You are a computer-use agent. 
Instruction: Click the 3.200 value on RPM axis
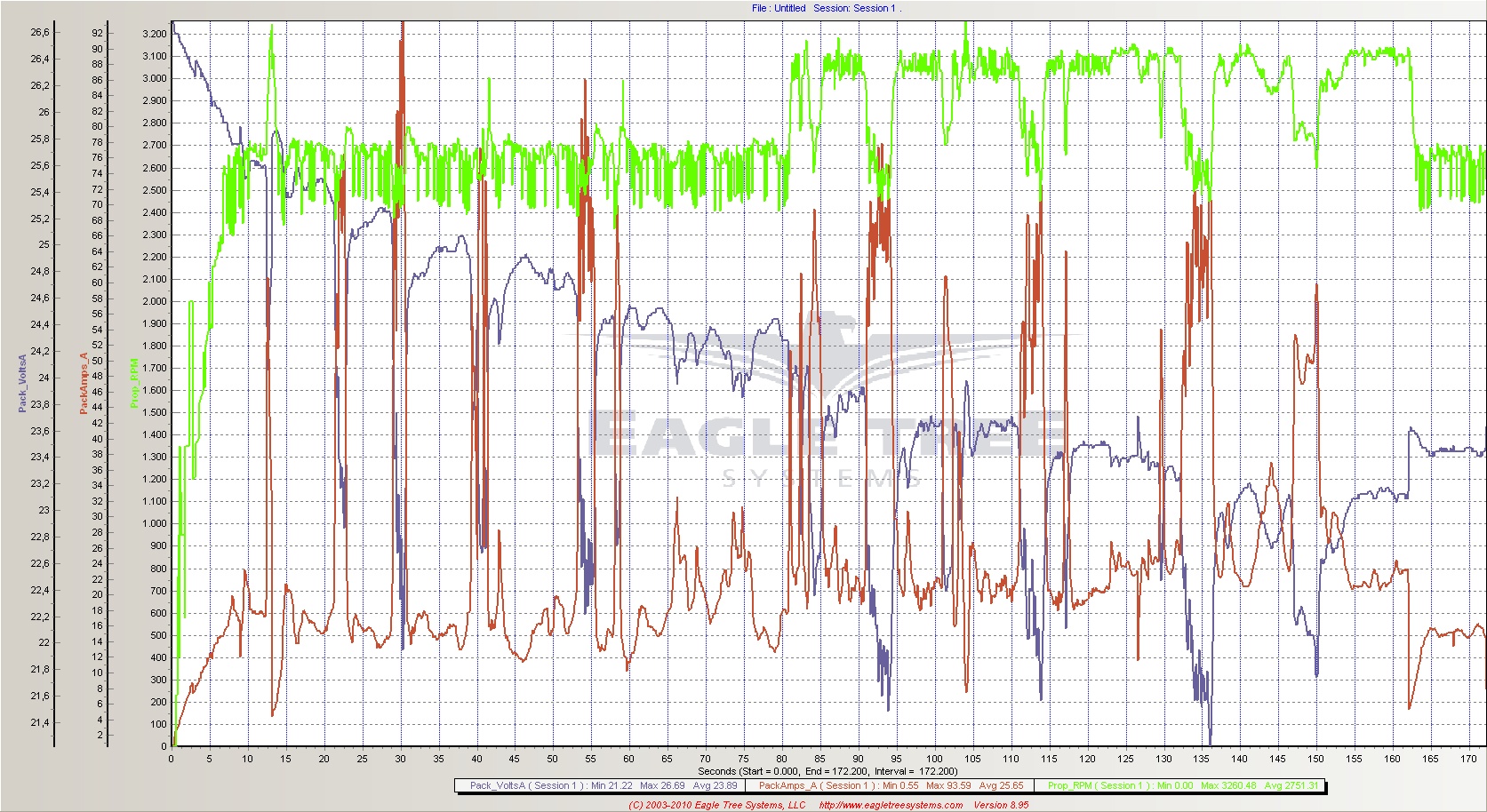point(154,34)
